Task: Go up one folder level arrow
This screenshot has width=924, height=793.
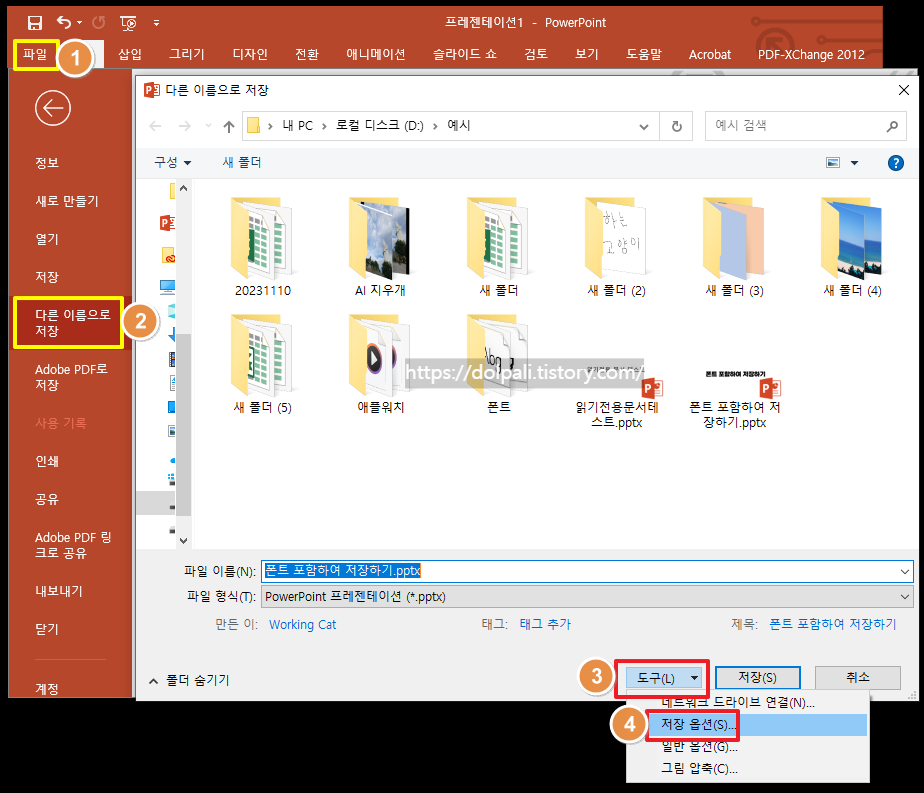Action: (x=229, y=126)
